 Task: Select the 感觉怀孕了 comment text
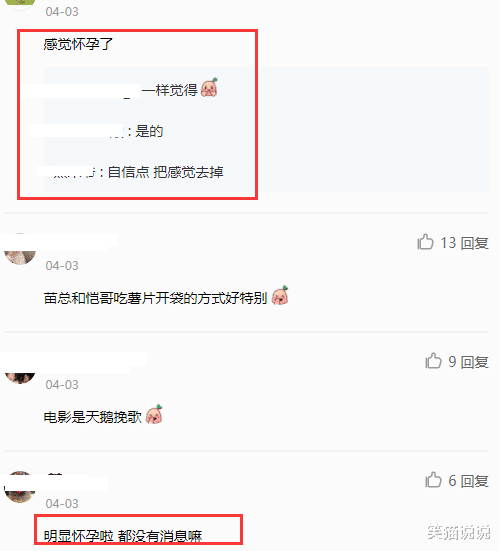coord(78,44)
